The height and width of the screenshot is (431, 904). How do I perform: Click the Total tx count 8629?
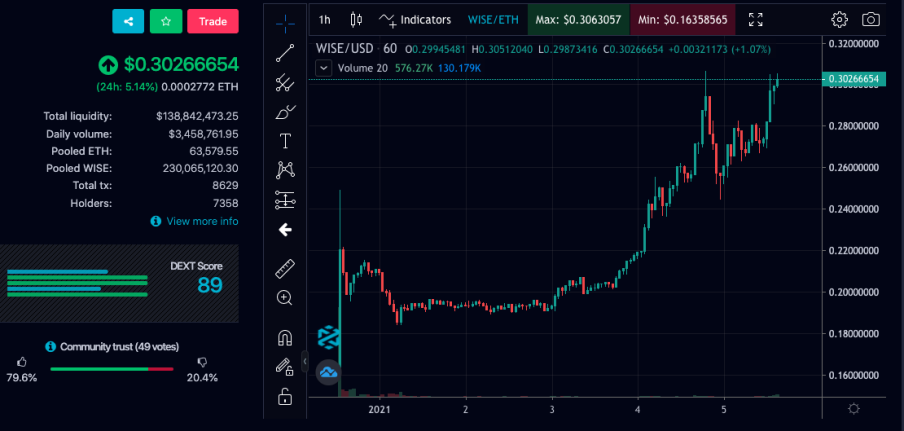click(225, 186)
